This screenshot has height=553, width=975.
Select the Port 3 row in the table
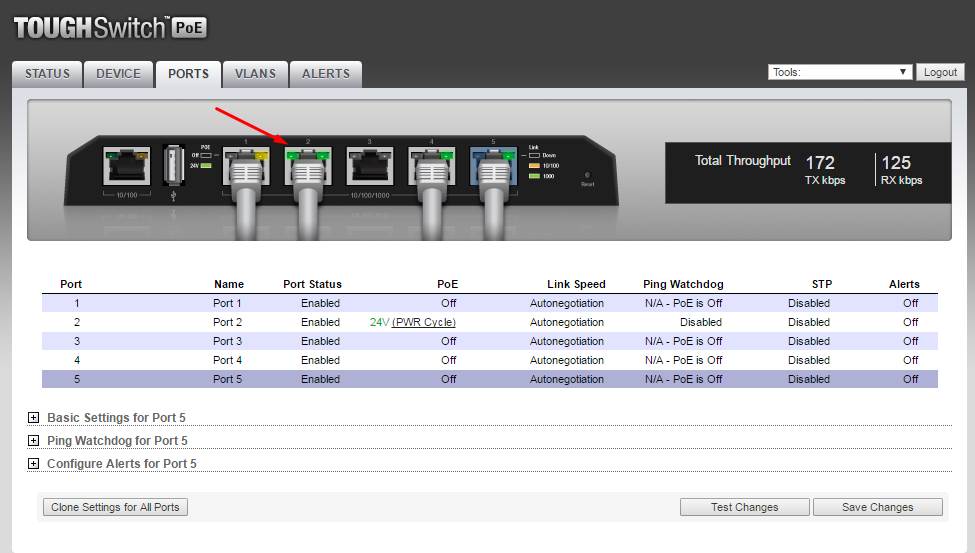[x=489, y=341]
